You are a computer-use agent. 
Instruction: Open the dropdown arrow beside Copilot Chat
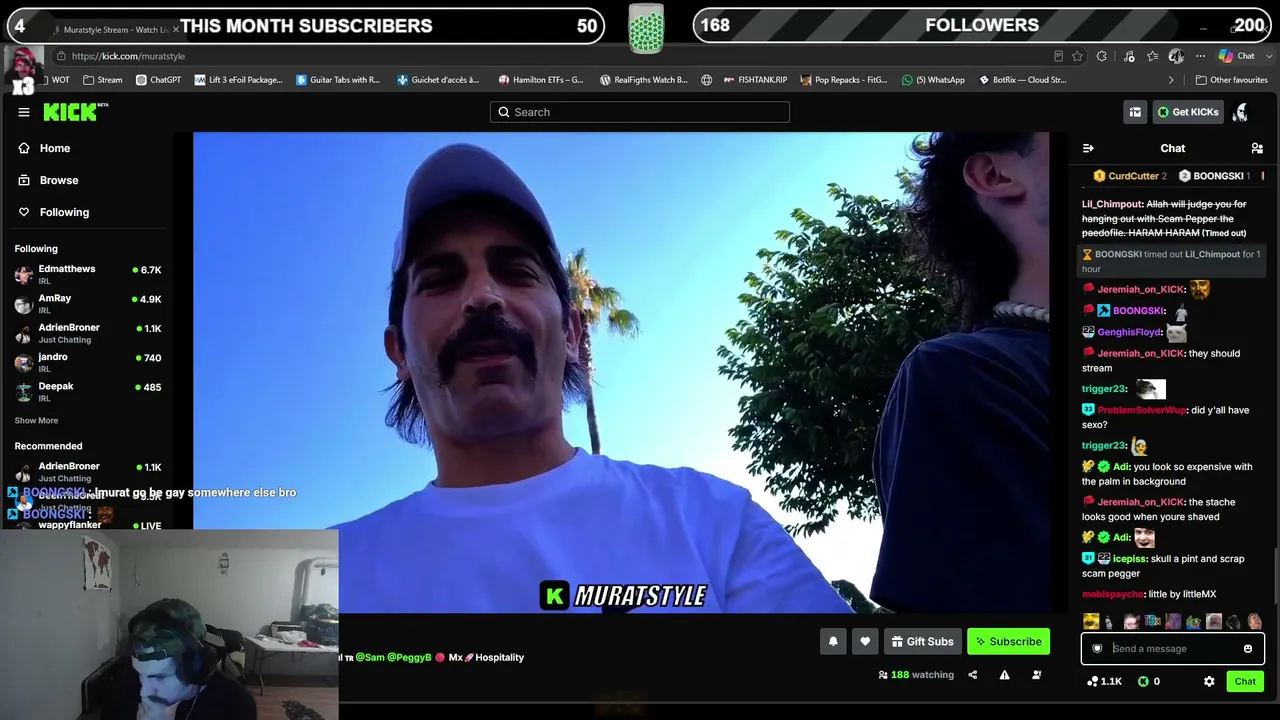coord(1267,56)
